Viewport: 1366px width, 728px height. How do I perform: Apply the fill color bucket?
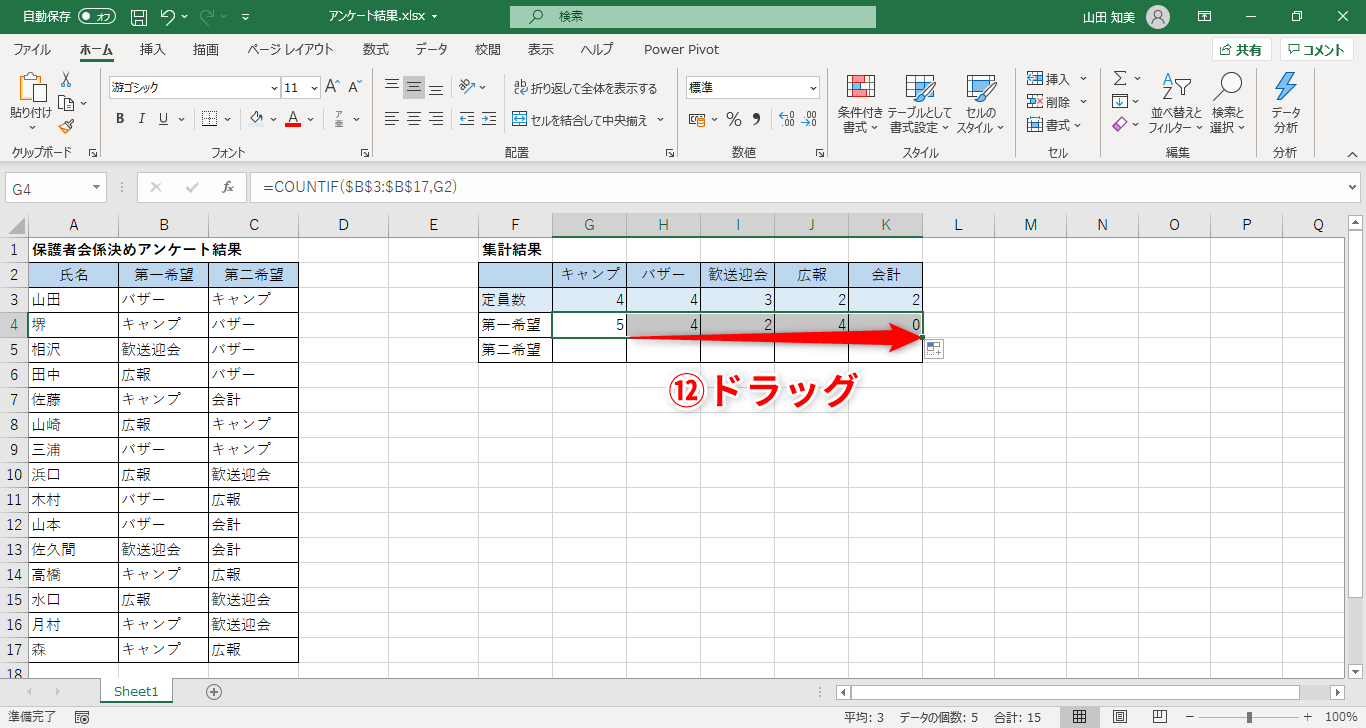pos(257,119)
